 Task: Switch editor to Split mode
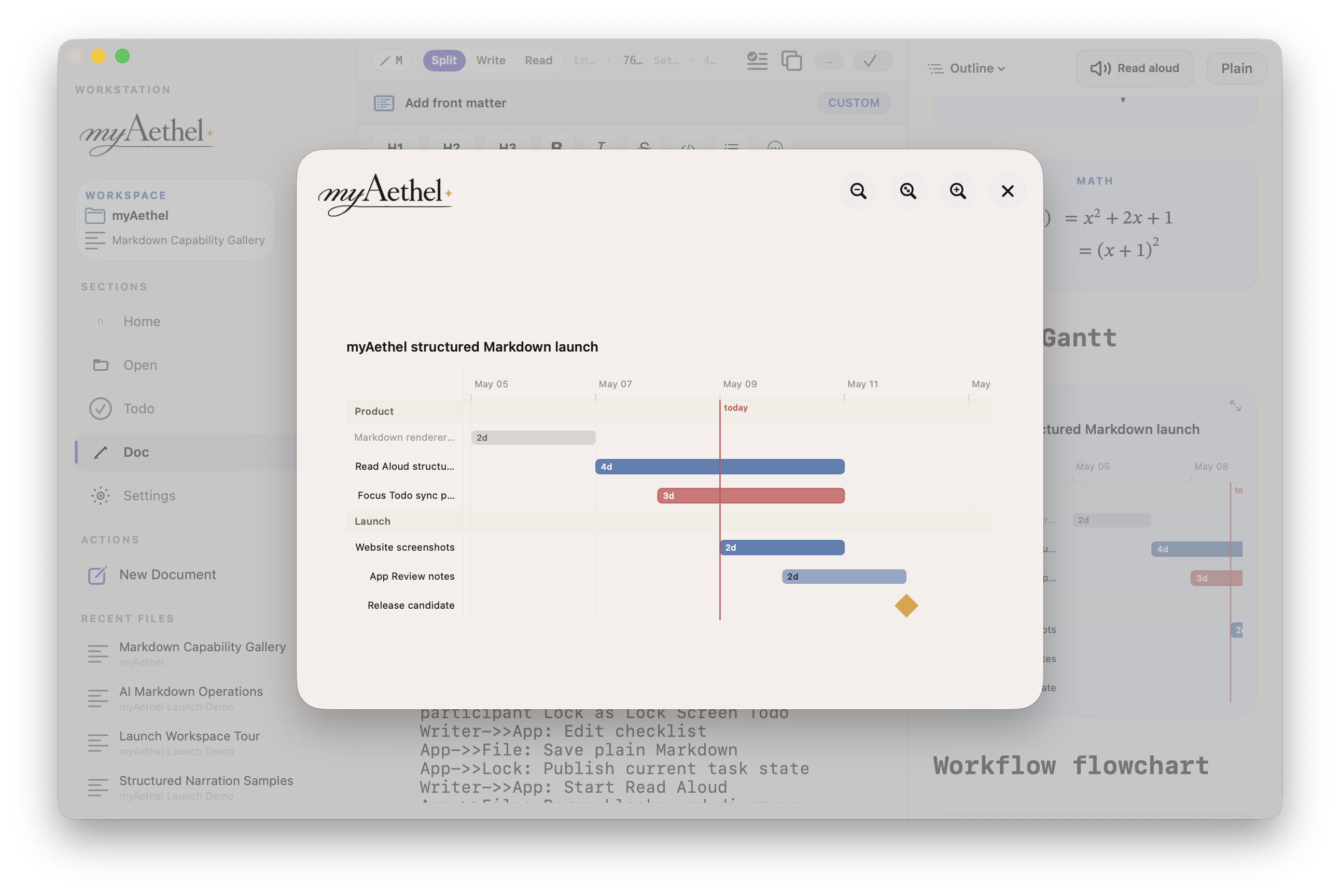[443, 60]
